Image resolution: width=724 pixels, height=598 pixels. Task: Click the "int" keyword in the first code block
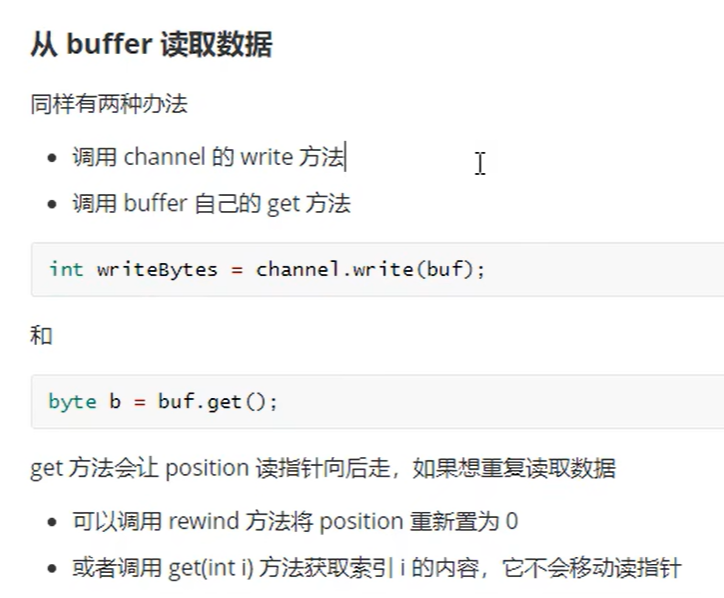click(x=66, y=269)
